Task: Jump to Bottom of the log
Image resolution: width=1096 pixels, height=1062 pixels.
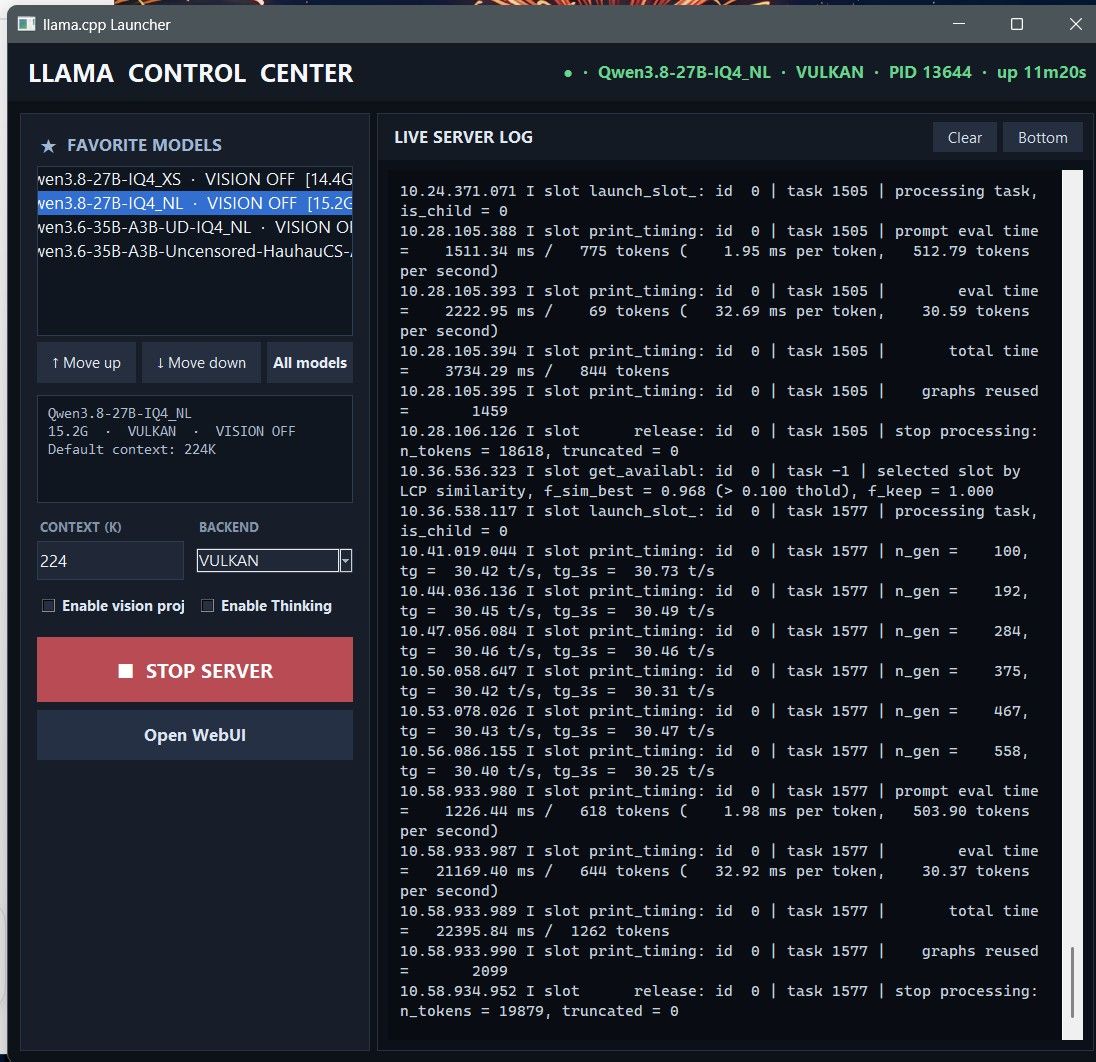Action: point(1042,138)
